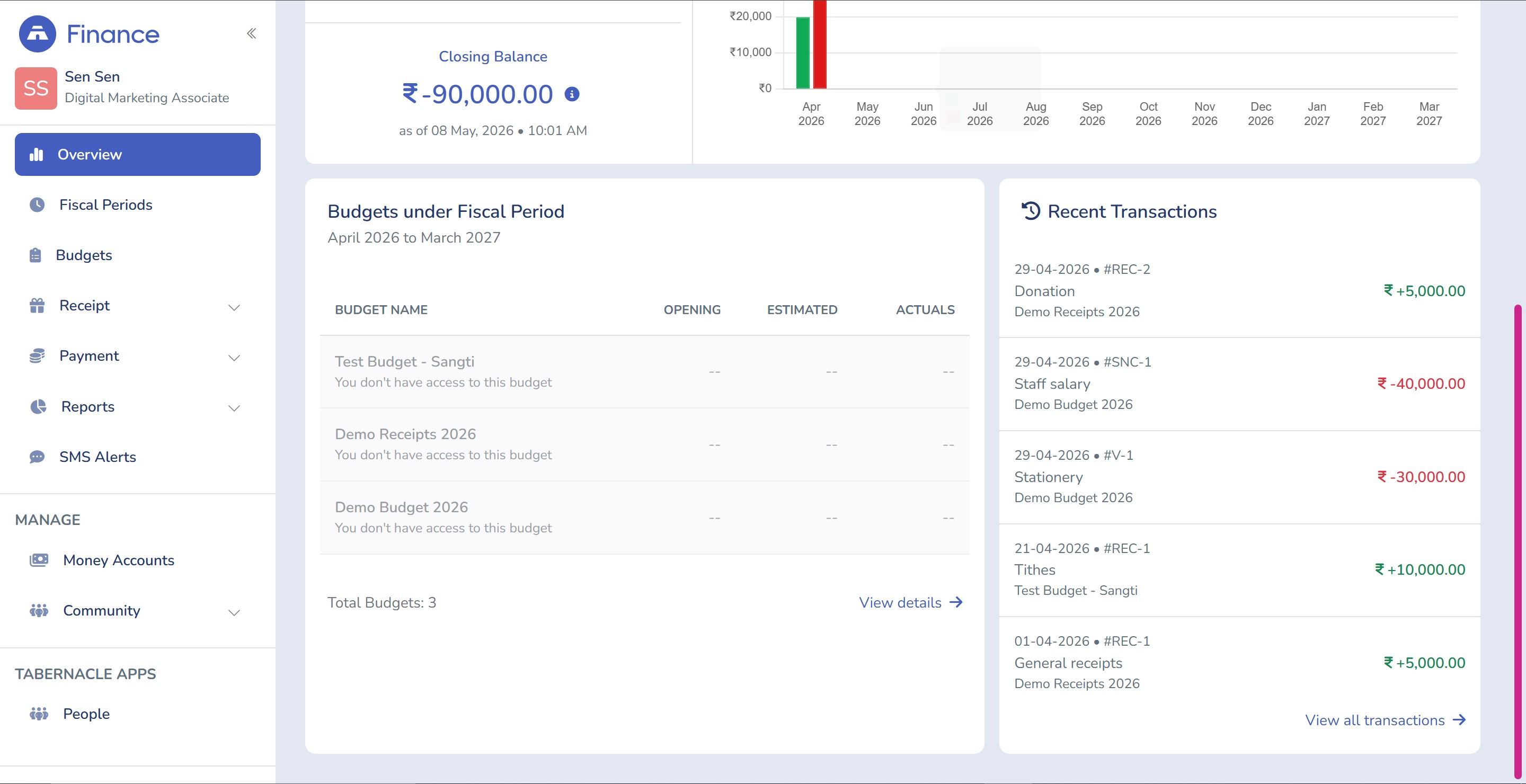Click the SMS Alerts chat bubble icon
Screen dimensions: 1526x784
[37, 457]
